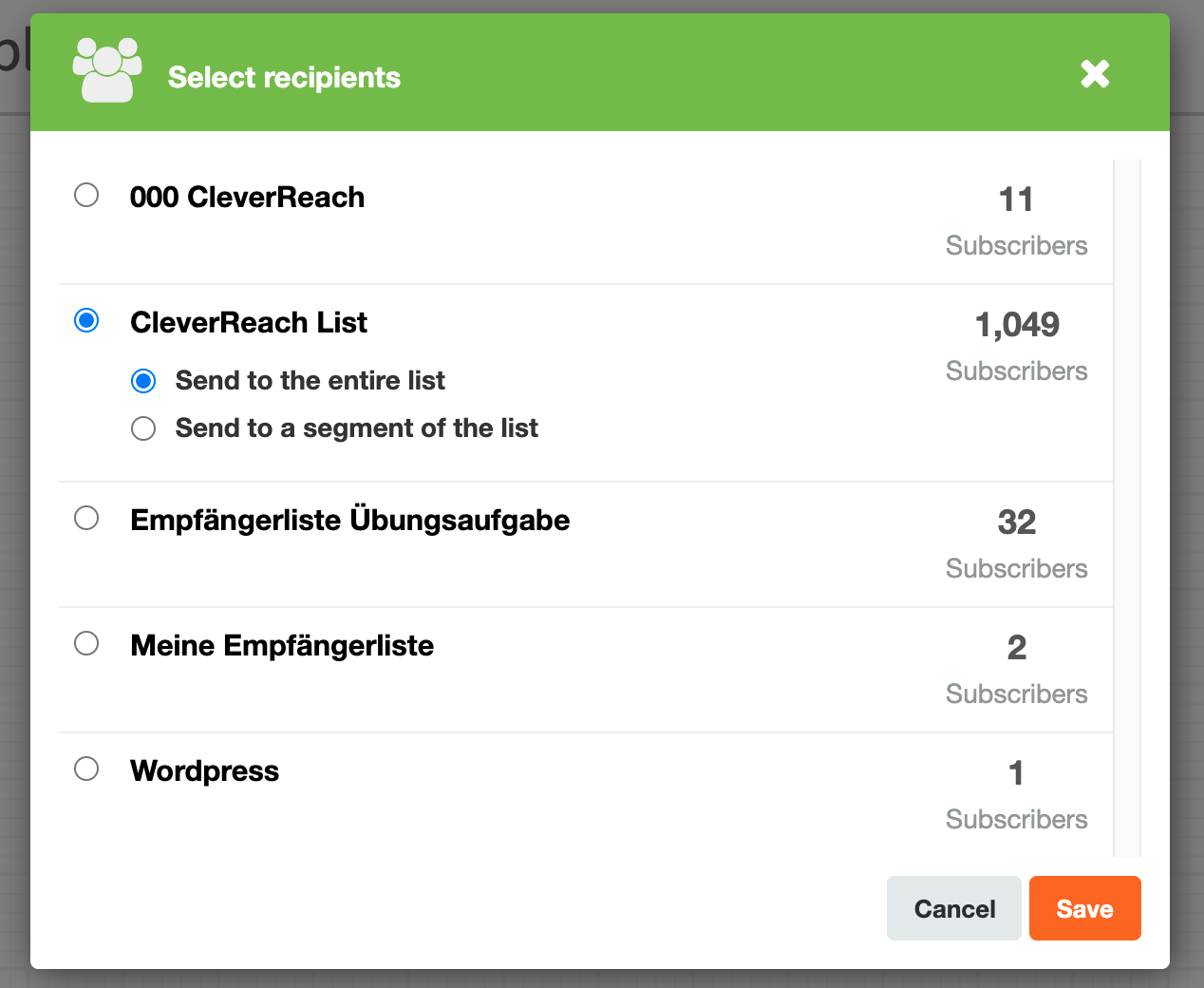
Task: Click the 1,049 Subscribers count
Action: 1017,346
